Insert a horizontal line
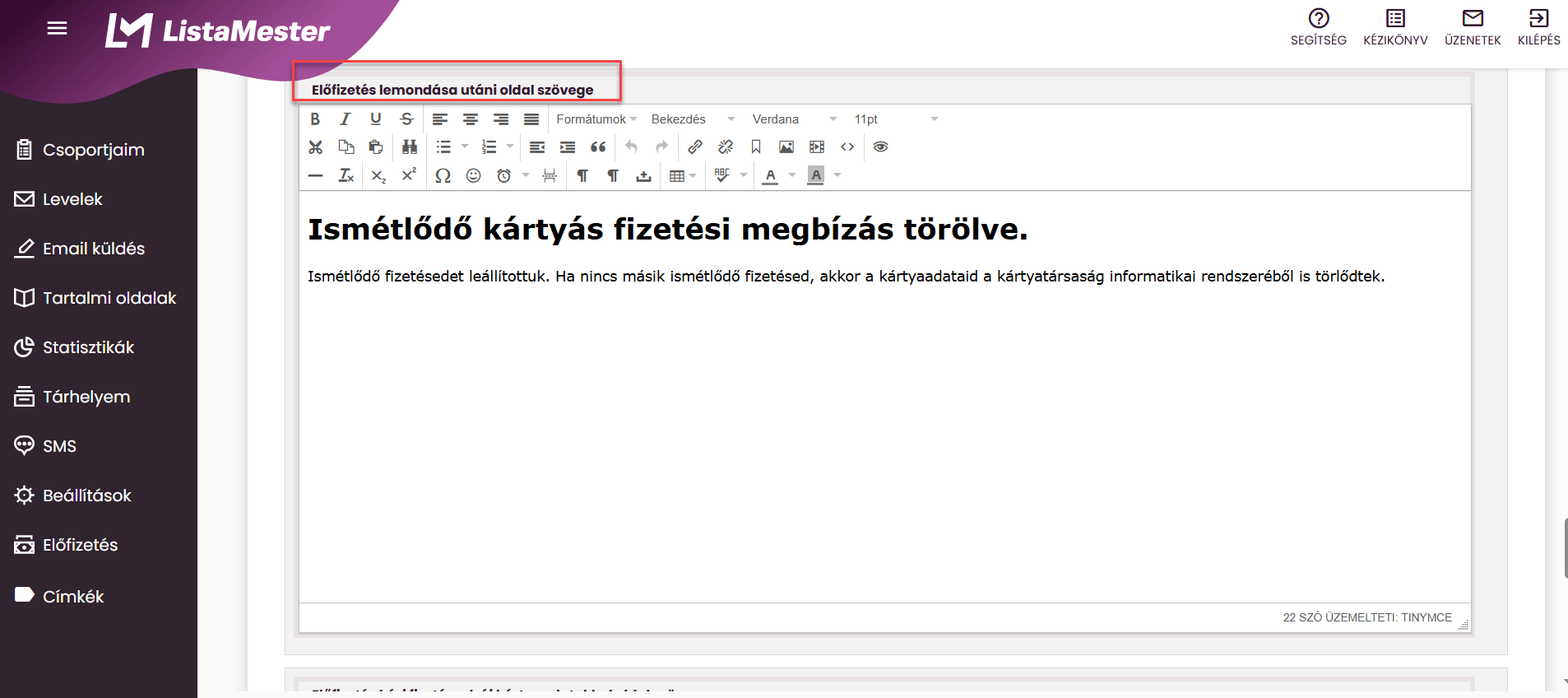Screen dimensions: 1568x698 tap(315, 175)
